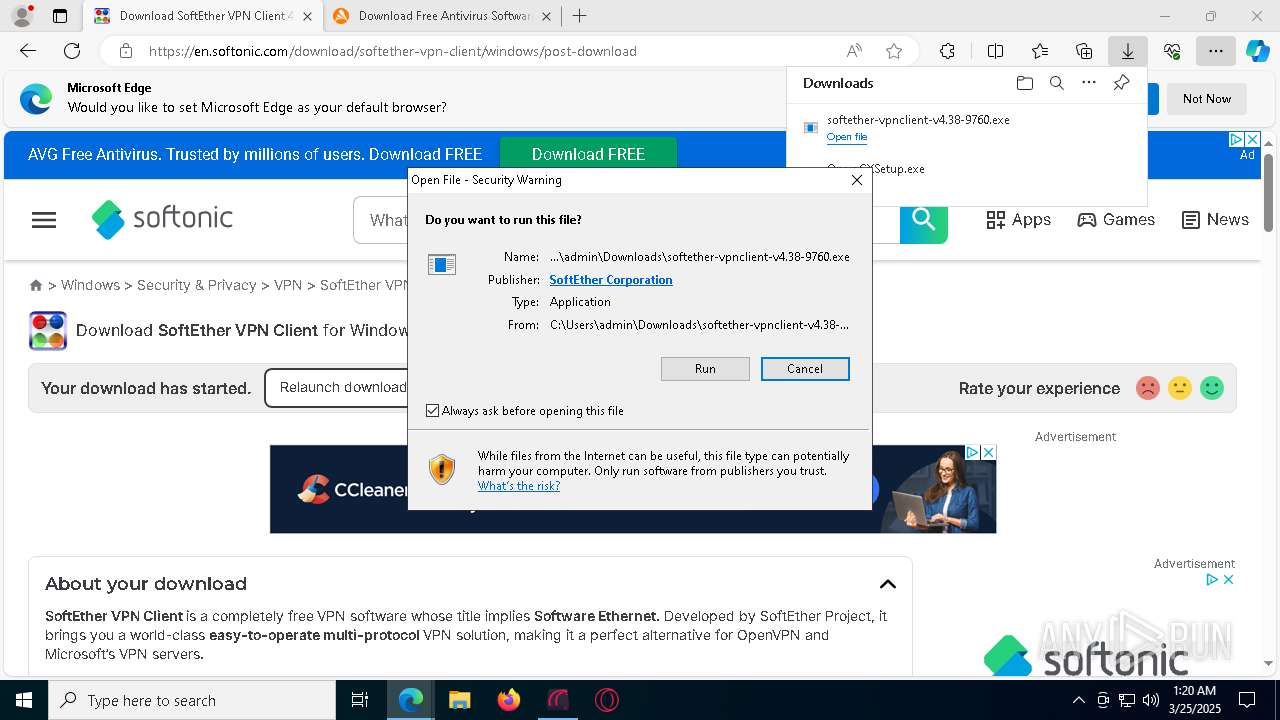Open Favorites list icon
This screenshot has height=720, width=1280.
tap(1040, 51)
